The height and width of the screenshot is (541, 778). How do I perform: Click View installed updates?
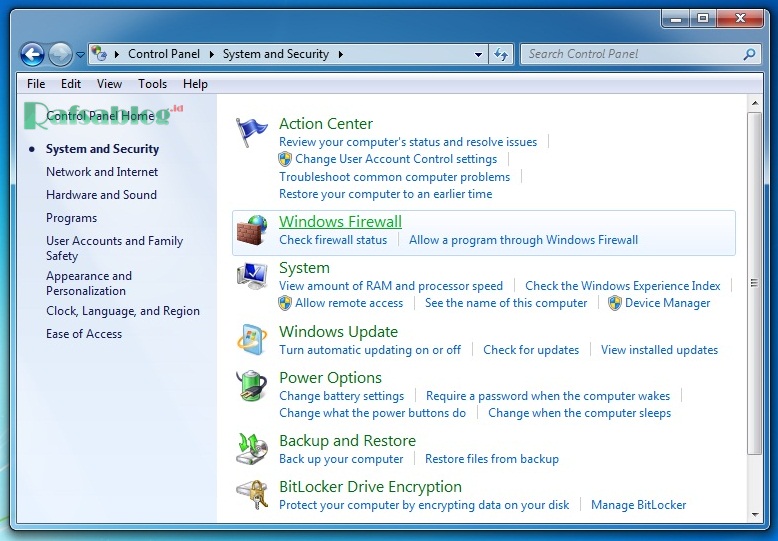(x=659, y=350)
